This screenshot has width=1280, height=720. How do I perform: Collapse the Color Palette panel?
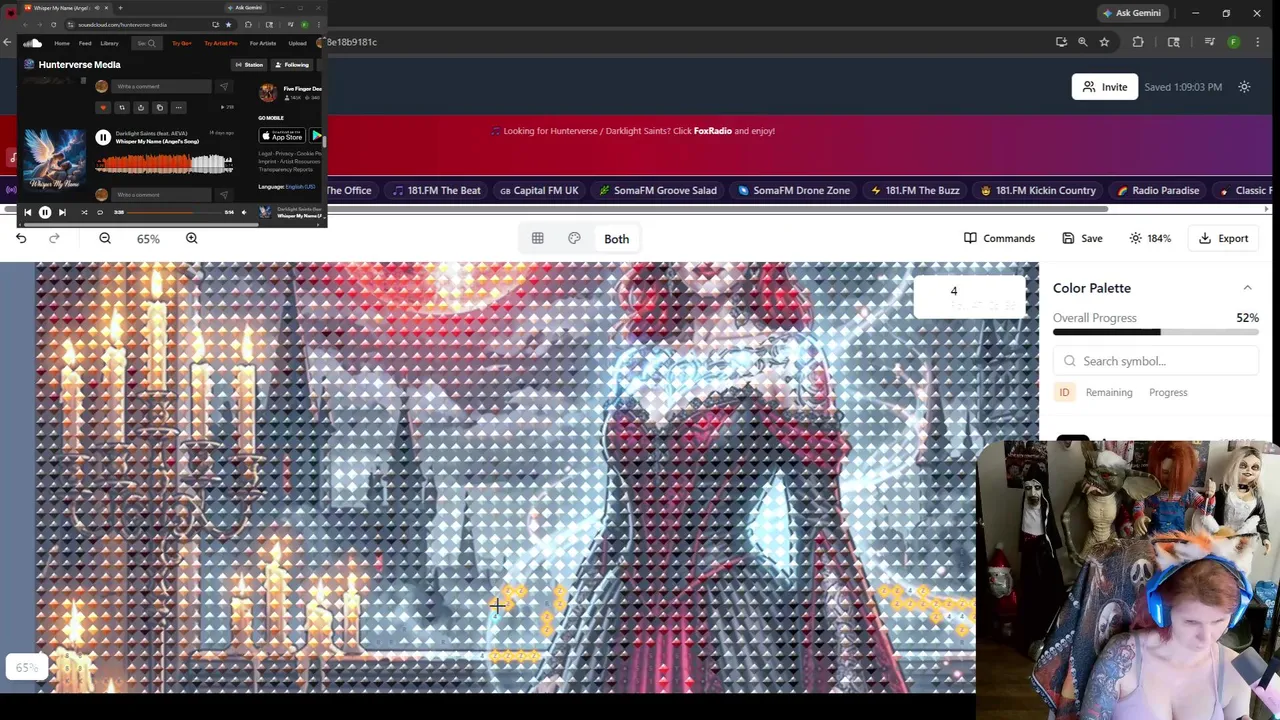(1247, 288)
